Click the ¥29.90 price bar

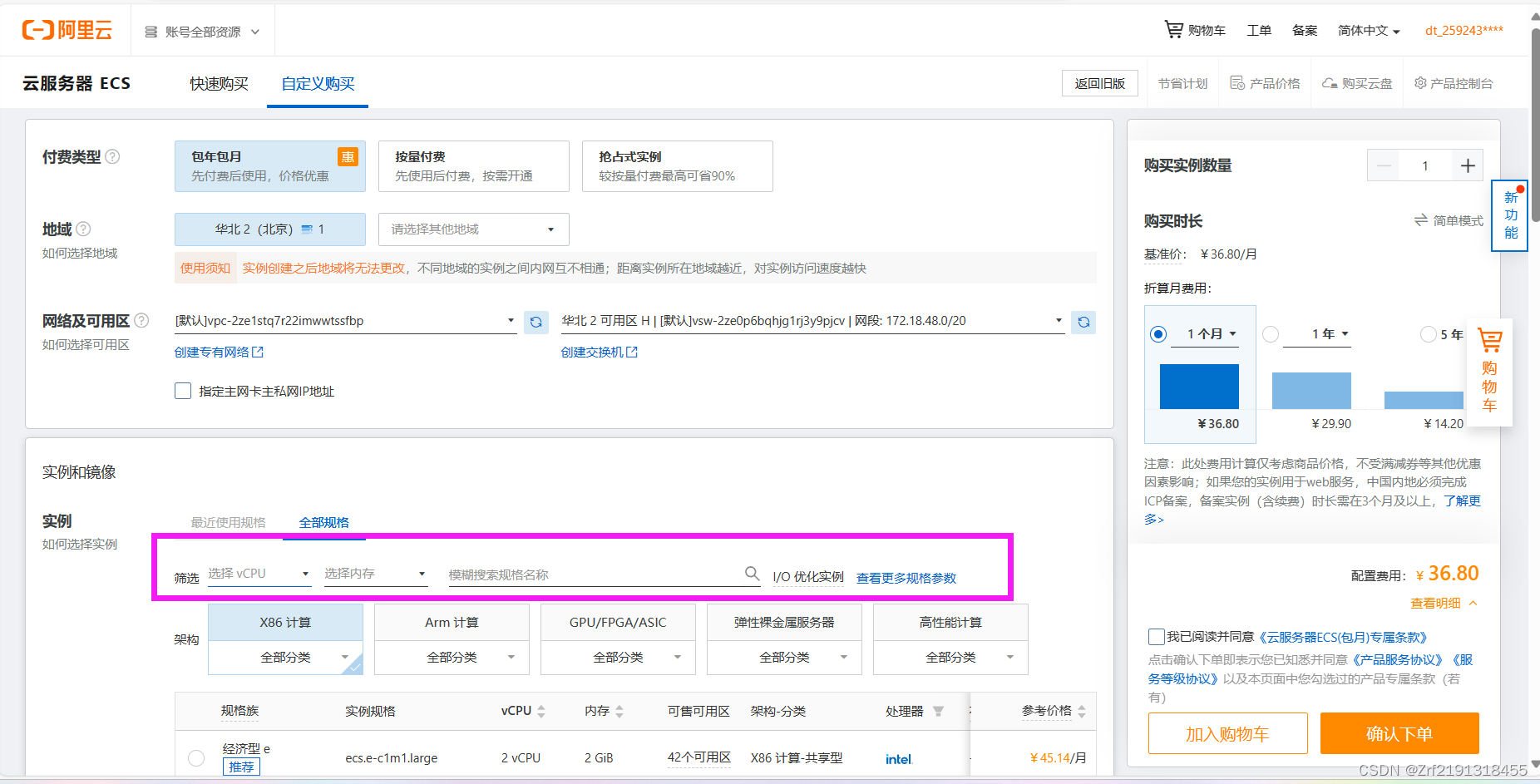pyautogui.click(x=1311, y=390)
